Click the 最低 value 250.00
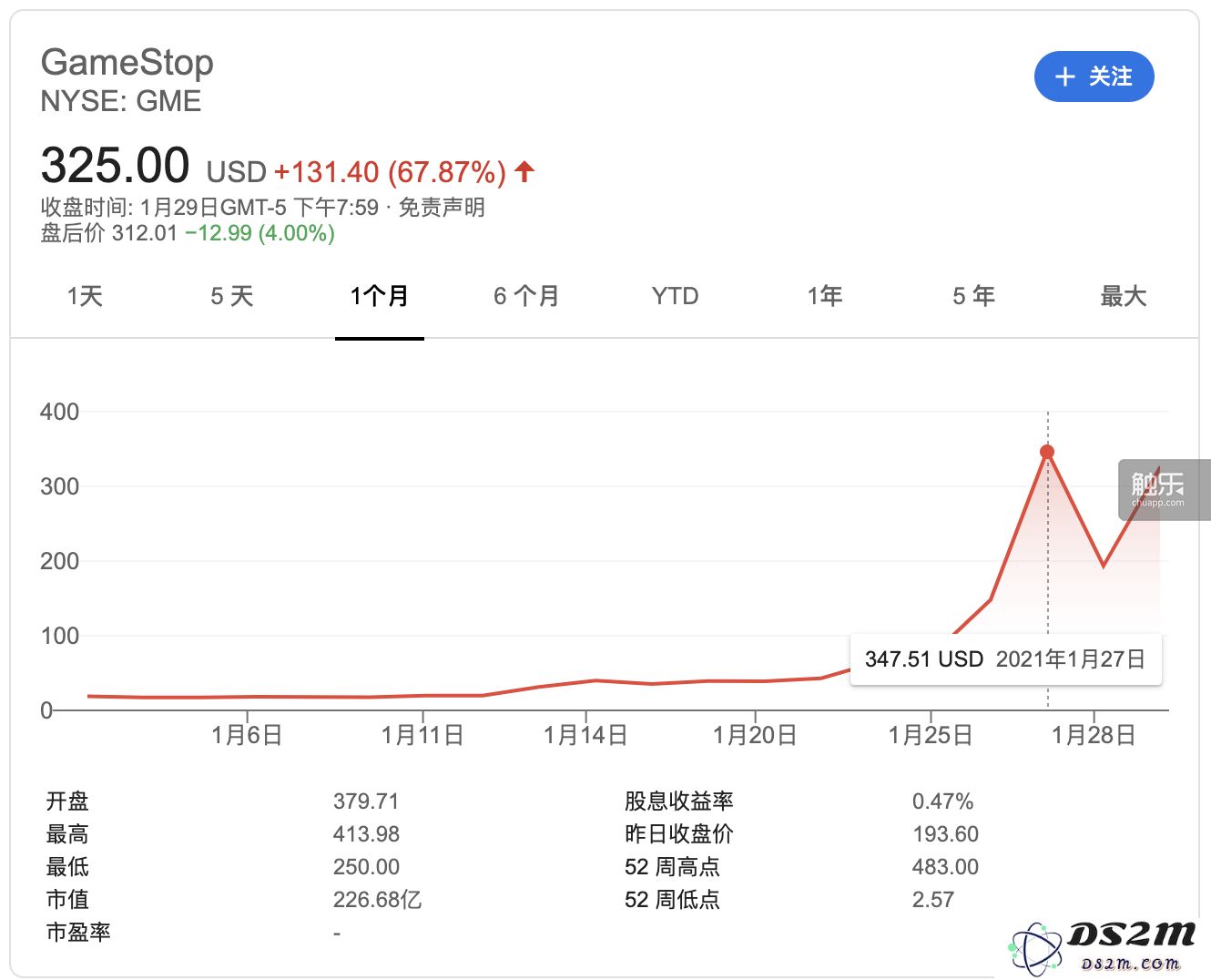Screen dimensions: 1211x980 click(x=366, y=867)
